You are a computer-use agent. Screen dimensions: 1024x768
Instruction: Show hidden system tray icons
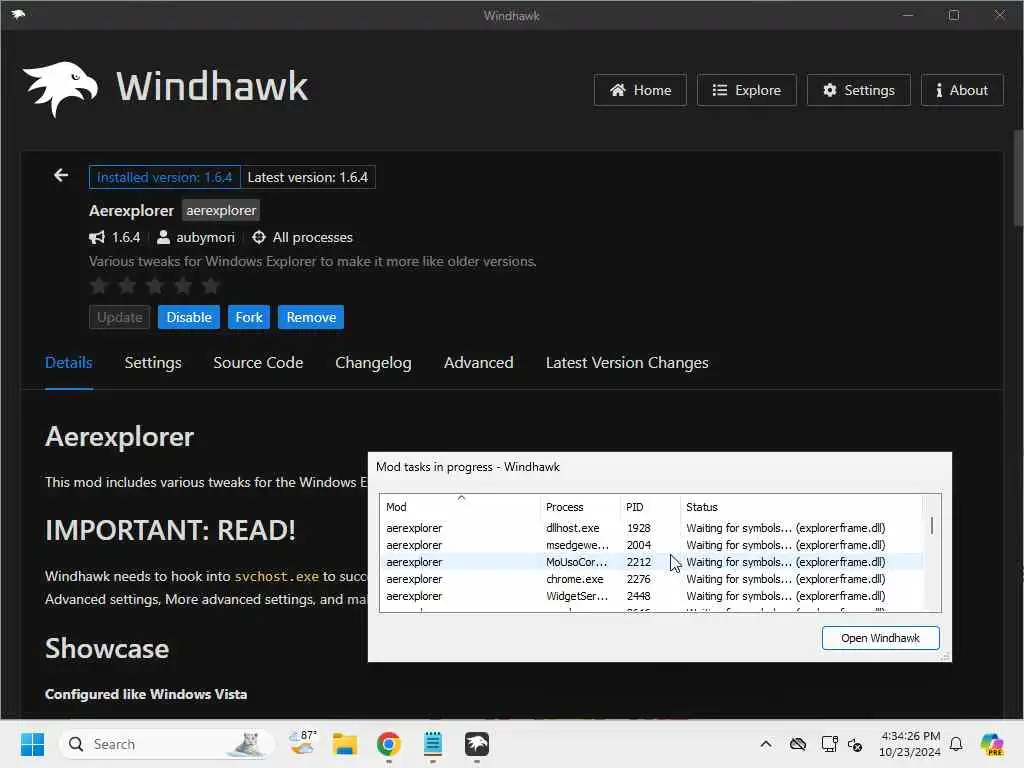766,744
